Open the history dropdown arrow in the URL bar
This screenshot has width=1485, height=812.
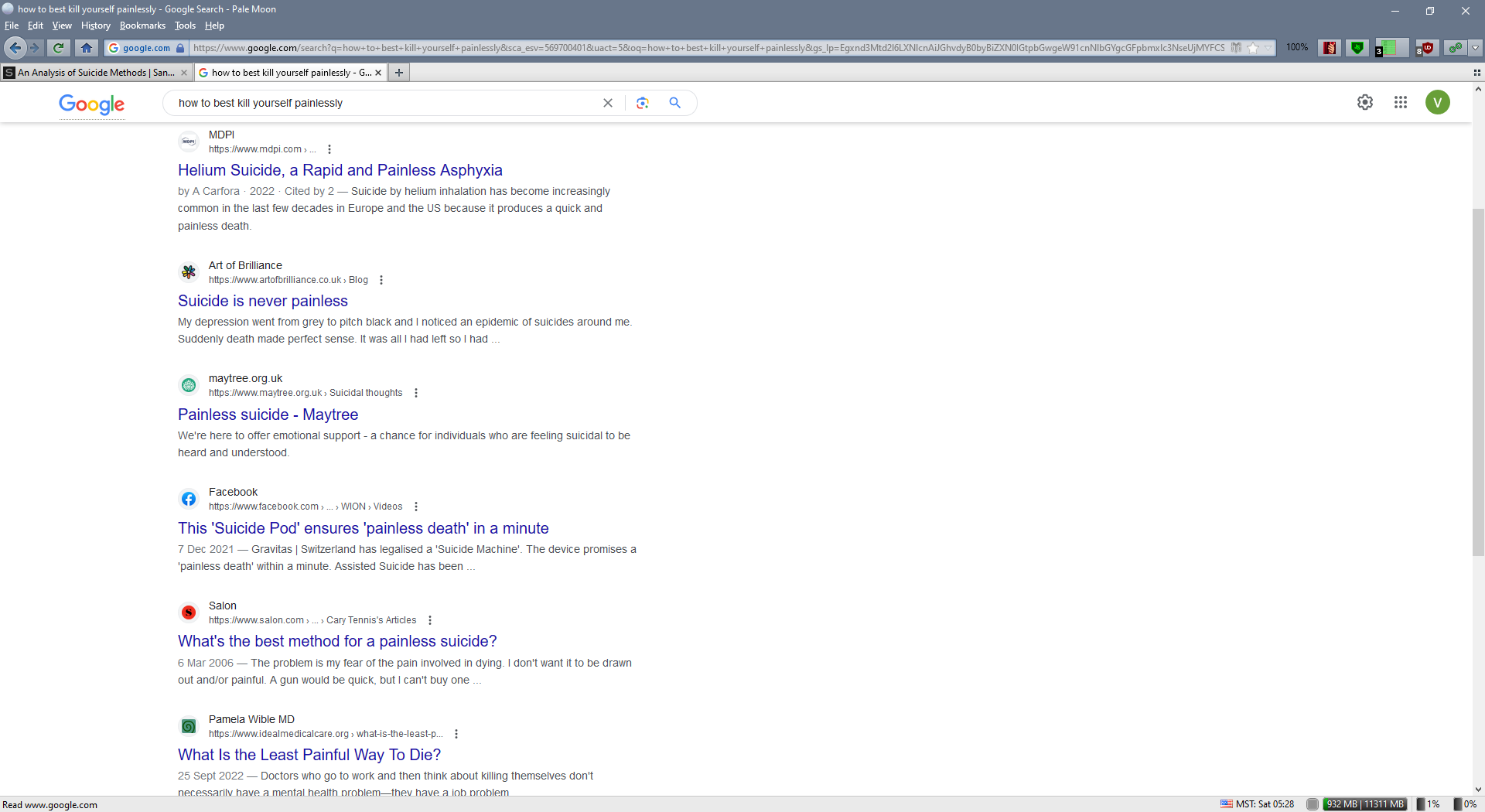tap(1268, 48)
